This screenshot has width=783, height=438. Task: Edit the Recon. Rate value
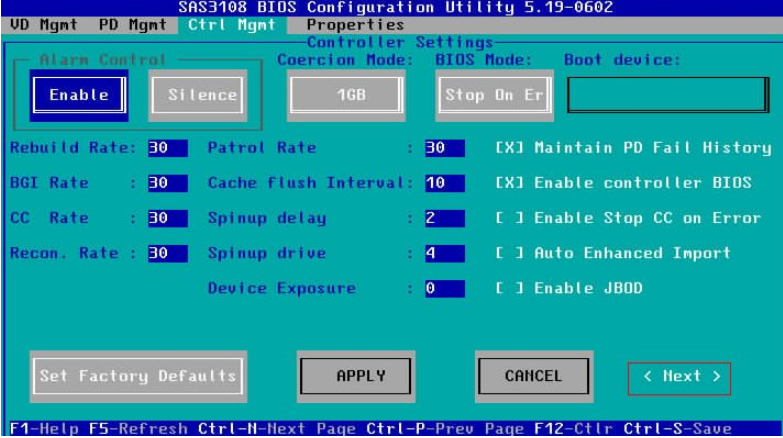coord(168,253)
